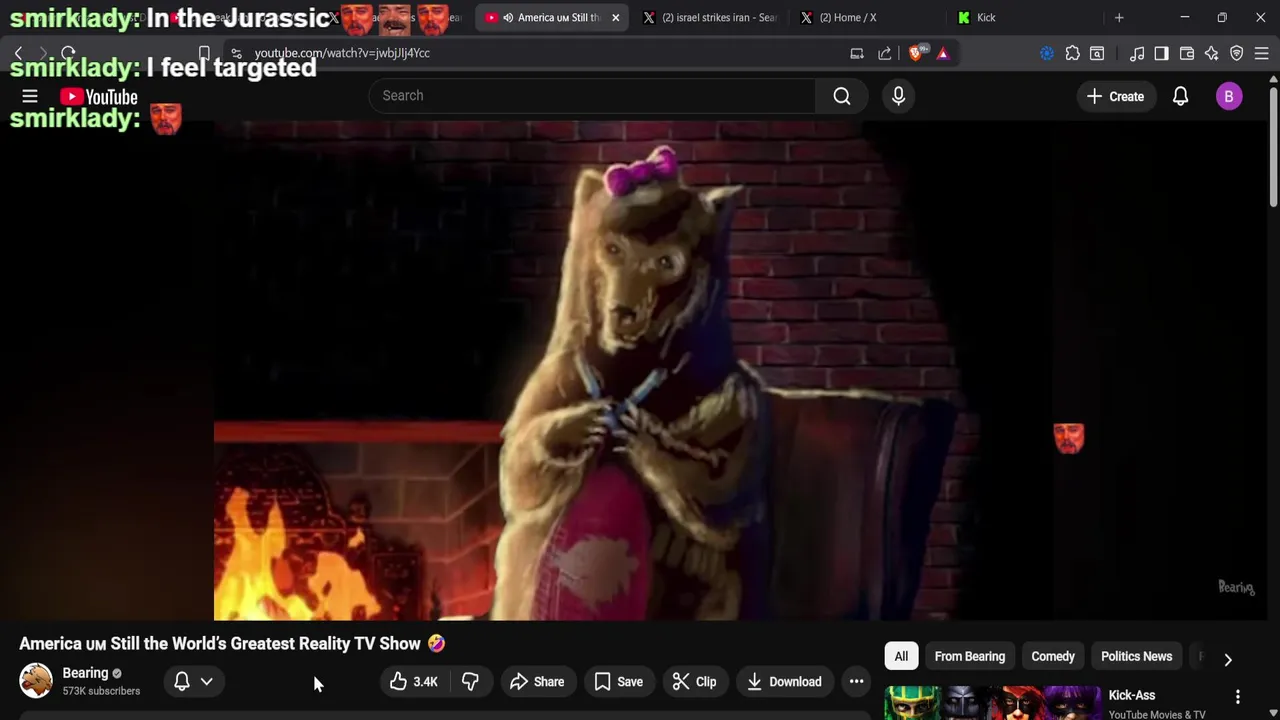Toggle the Bearing channel notification bell
Image resolution: width=1280 pixels, height=720 pixels.
[182, 682]
